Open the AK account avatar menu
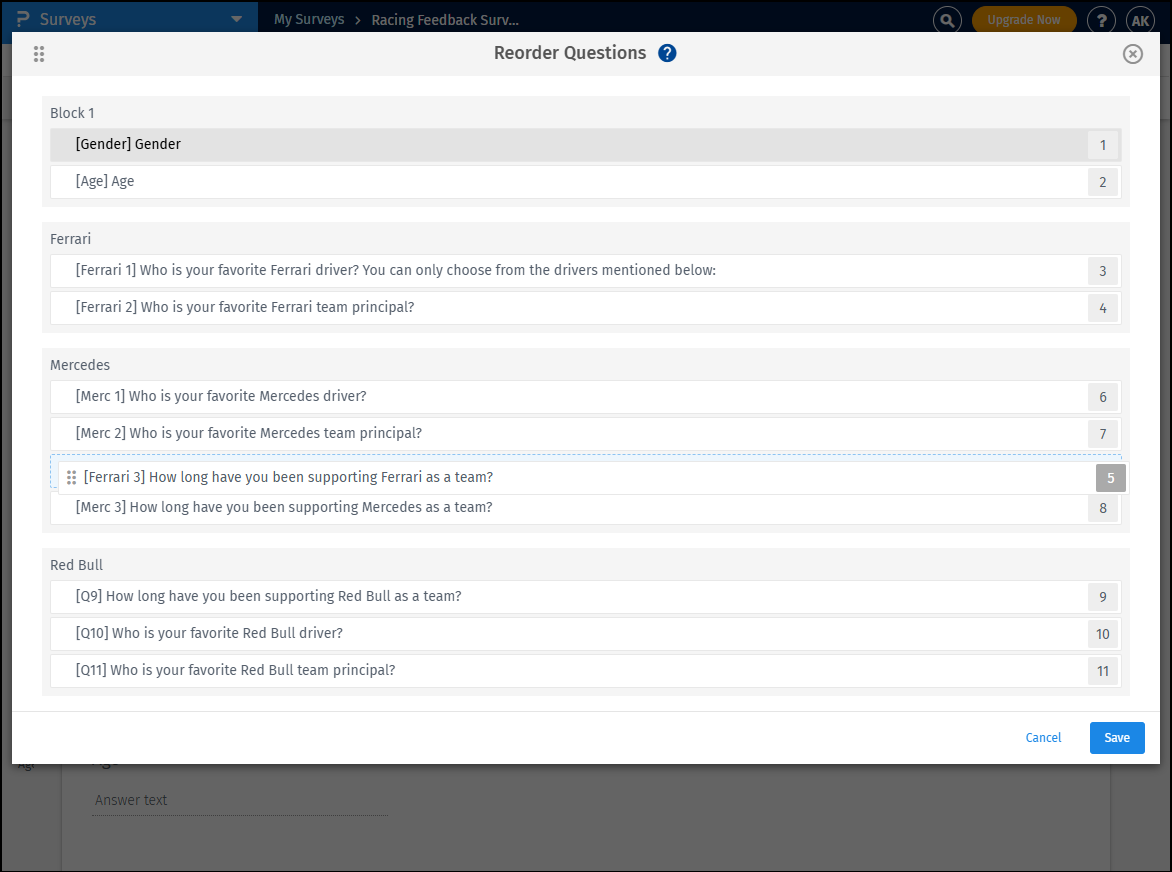1172x872 pixels. click(x=1140, y=19)
